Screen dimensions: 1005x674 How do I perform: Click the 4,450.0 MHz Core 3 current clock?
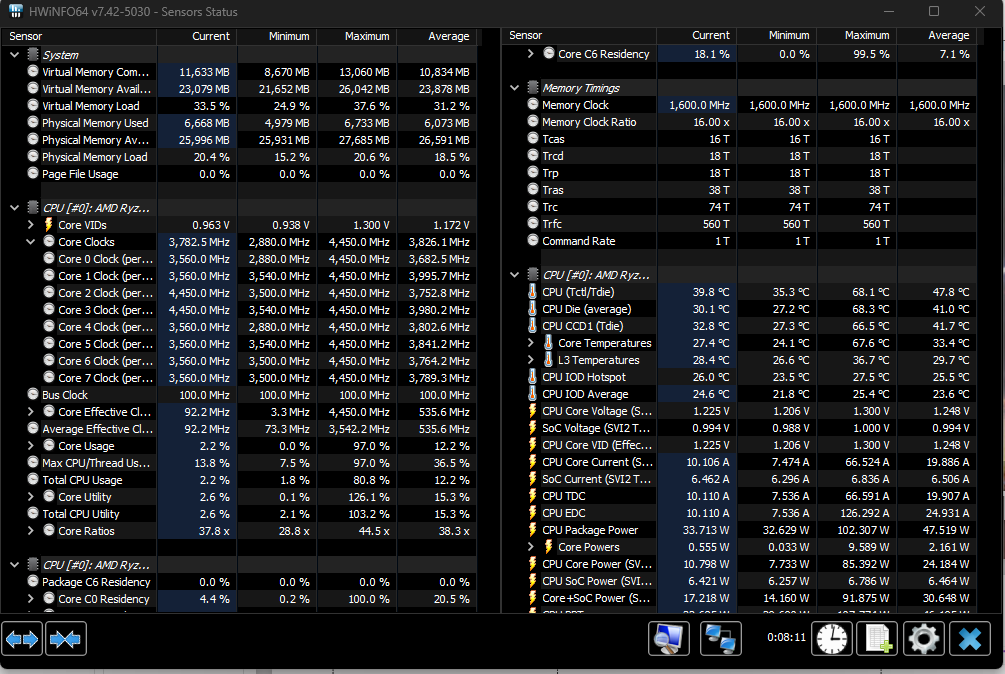(199, 310)
